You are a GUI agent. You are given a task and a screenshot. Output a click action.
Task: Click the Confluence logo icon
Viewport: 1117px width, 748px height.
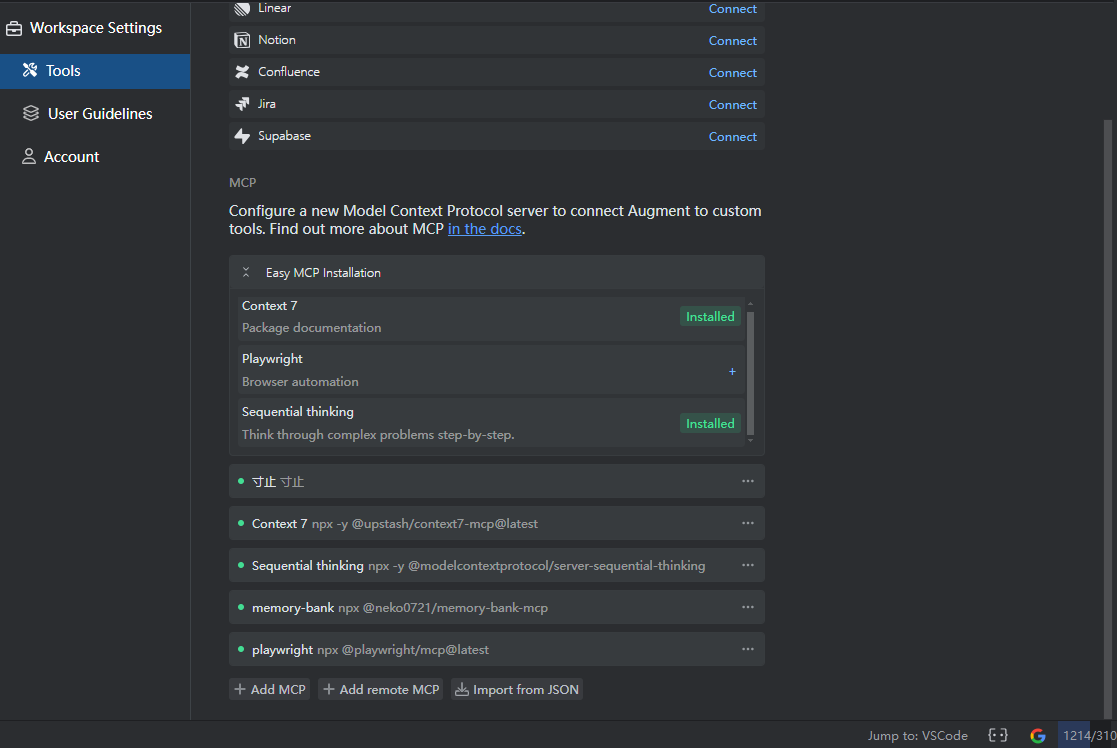click(242, 72)
